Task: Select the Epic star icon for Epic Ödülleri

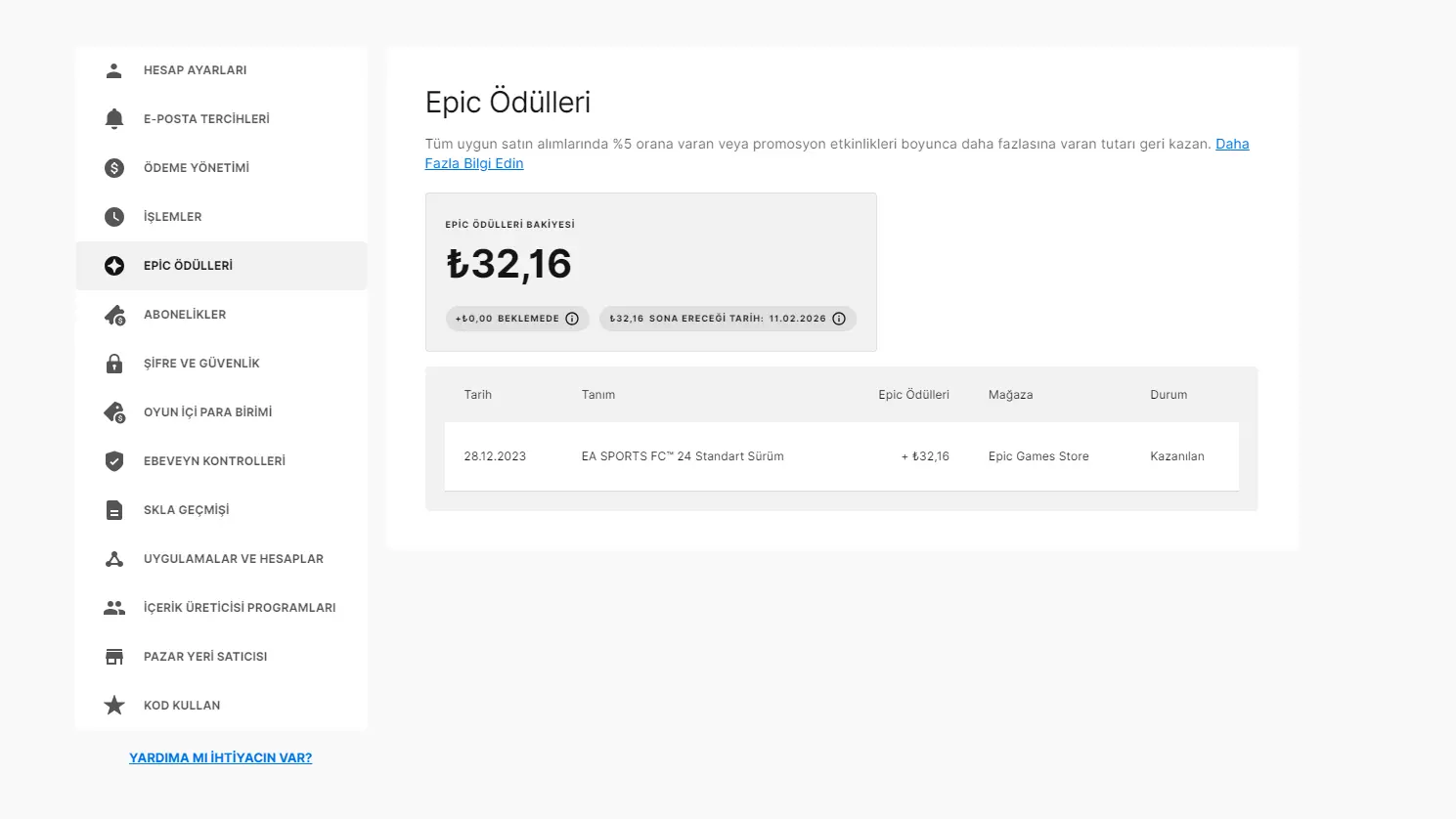Action: pyautogui.click(x=114, y=265)
